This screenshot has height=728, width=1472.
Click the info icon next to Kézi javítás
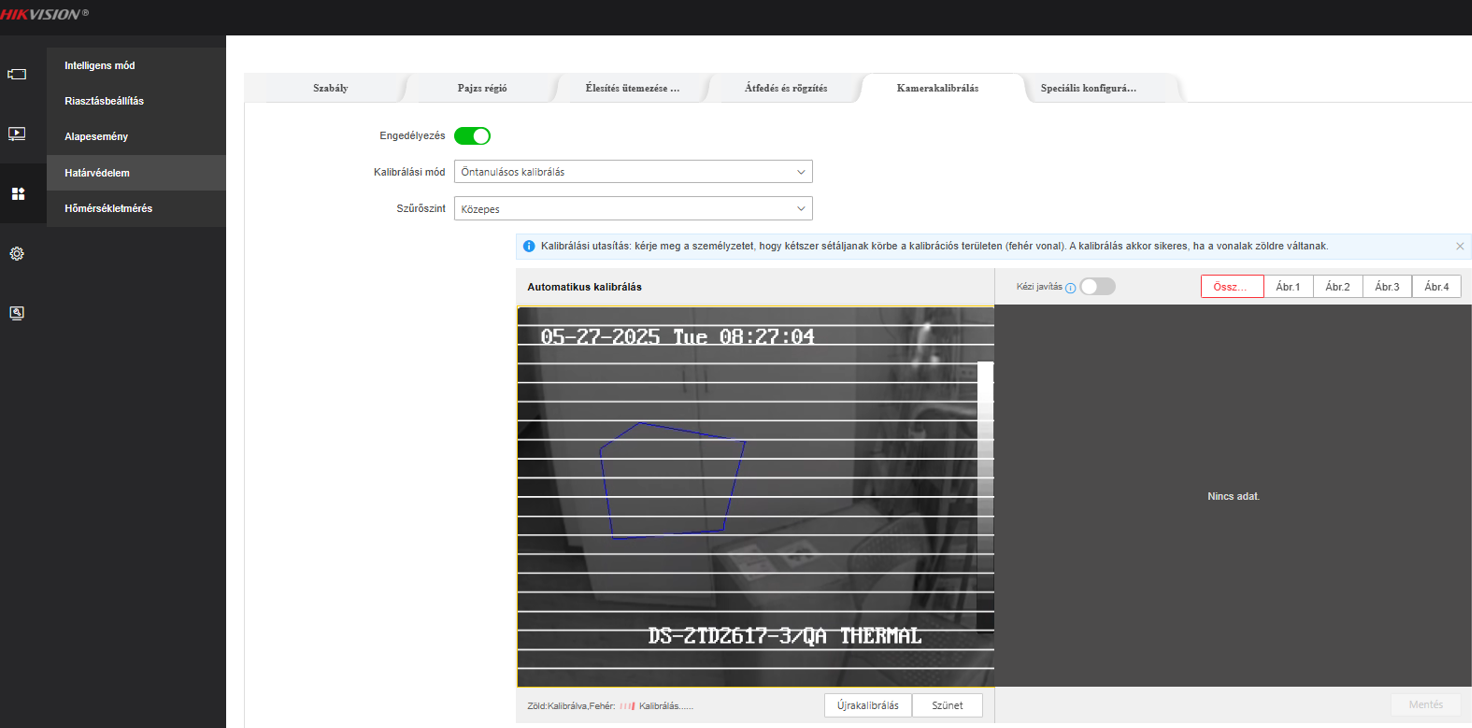pyautogui.click(x=1070, y=288)
